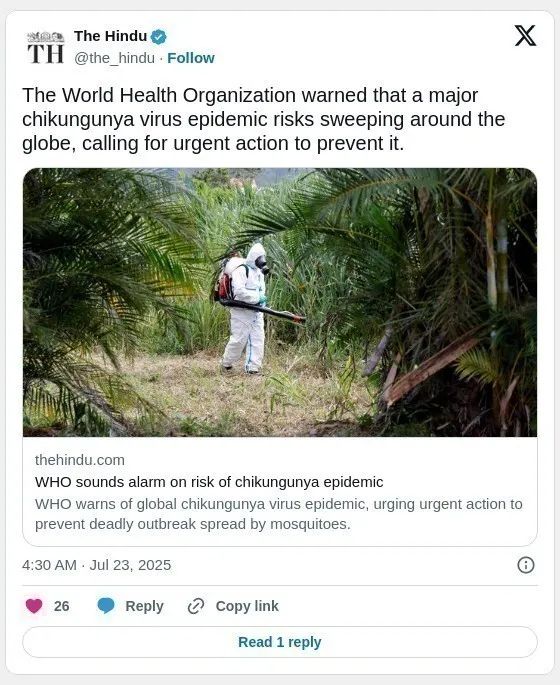Click the X logo icon
This screenshot has height=685, width=560.
coord(525,35)
